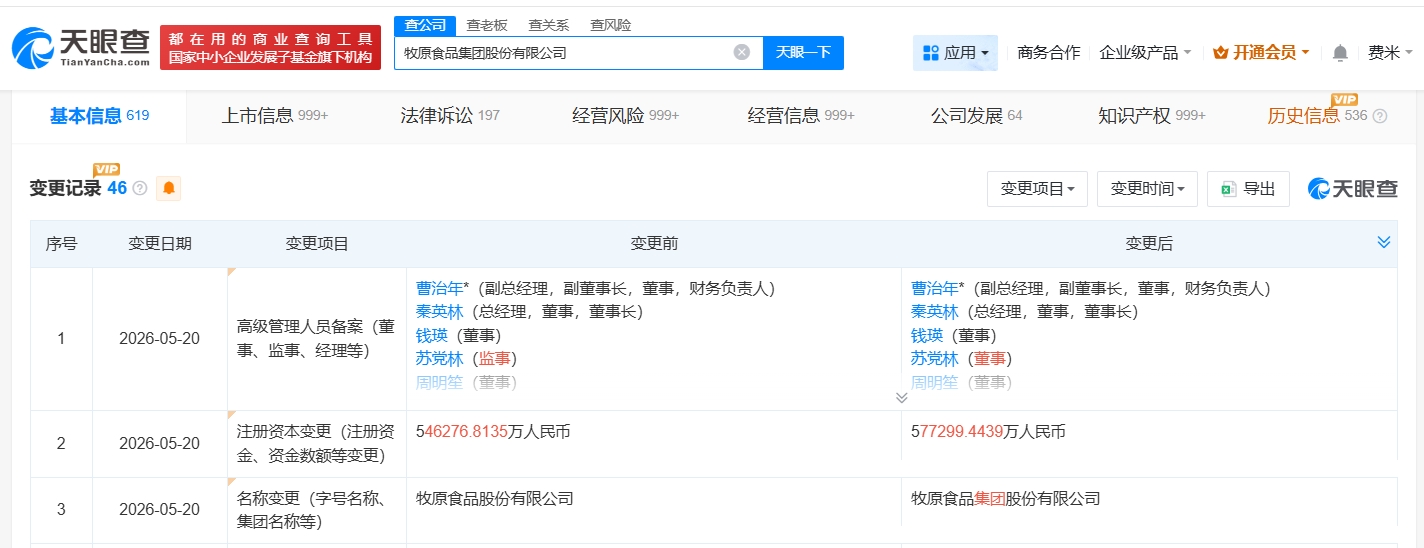Open the notification bell in header
1424x548 pixels.
pos(1340,53)
